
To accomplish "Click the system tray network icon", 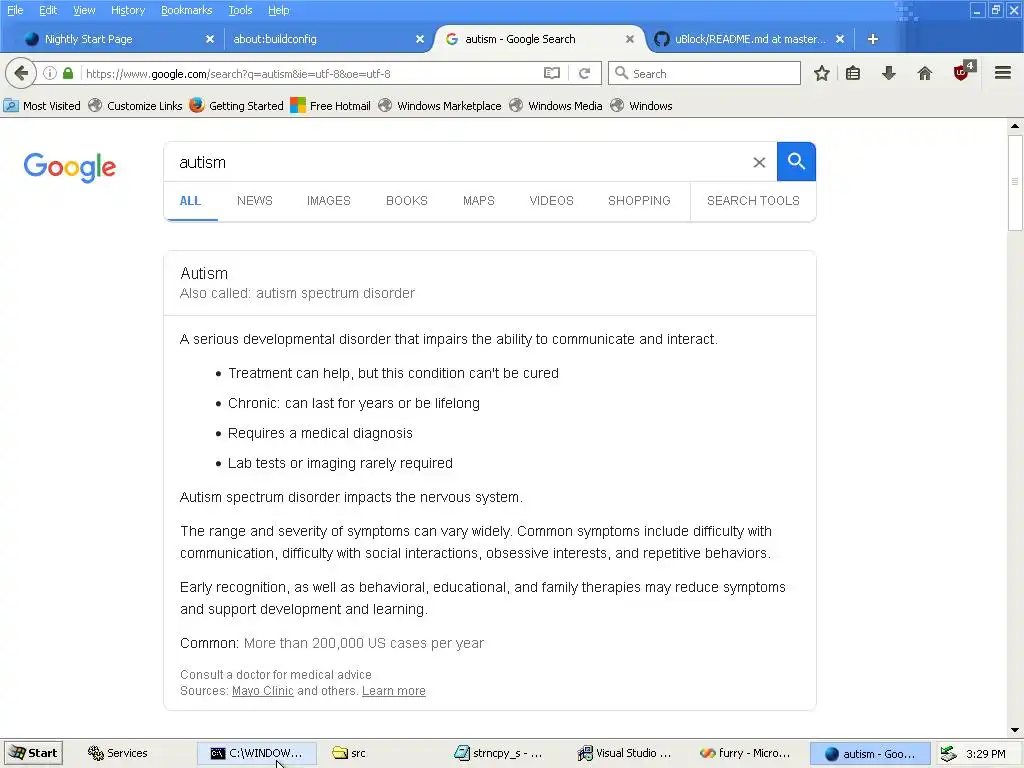I will (948, 754).
